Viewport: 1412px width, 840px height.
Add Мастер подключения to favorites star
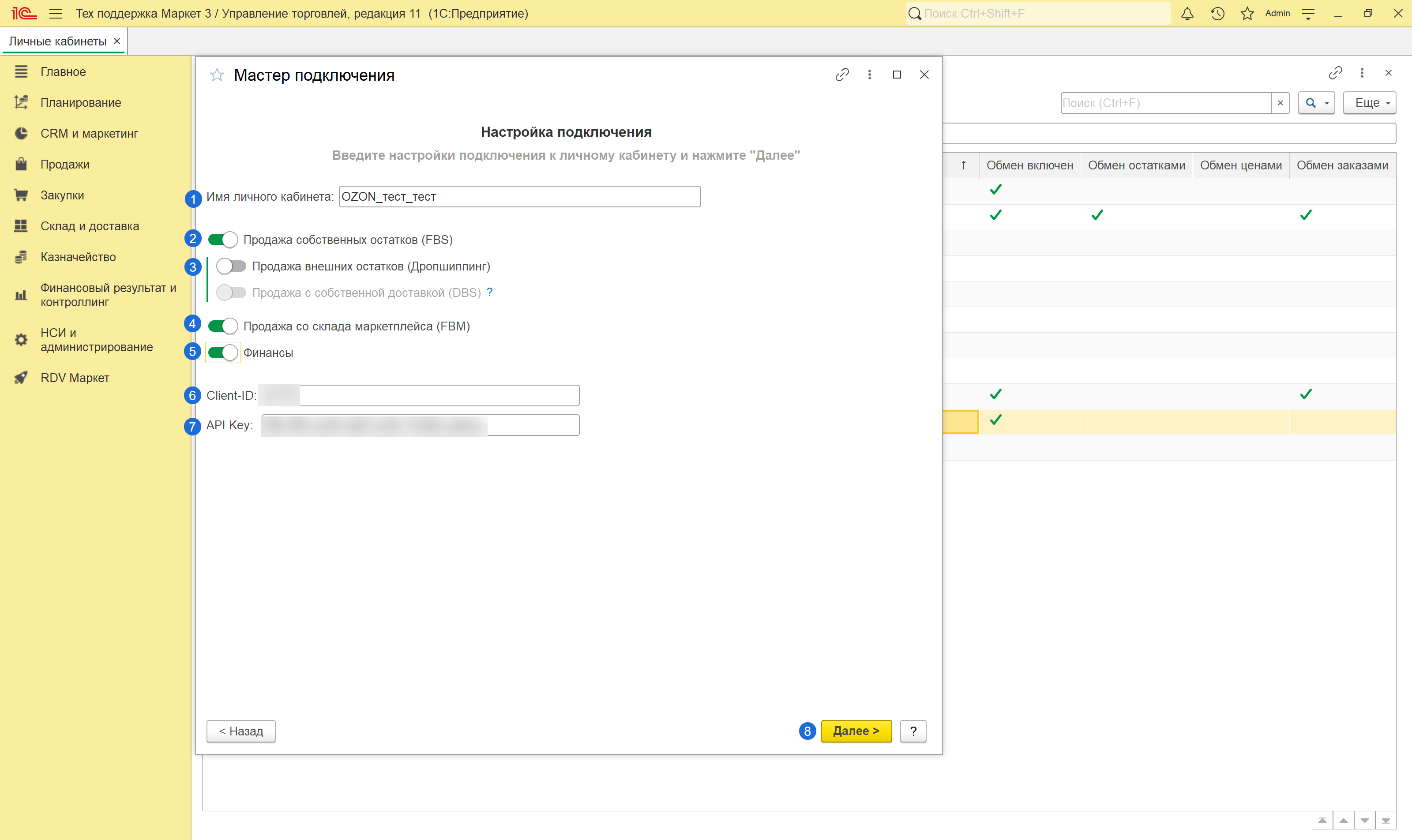pos(217,75)
